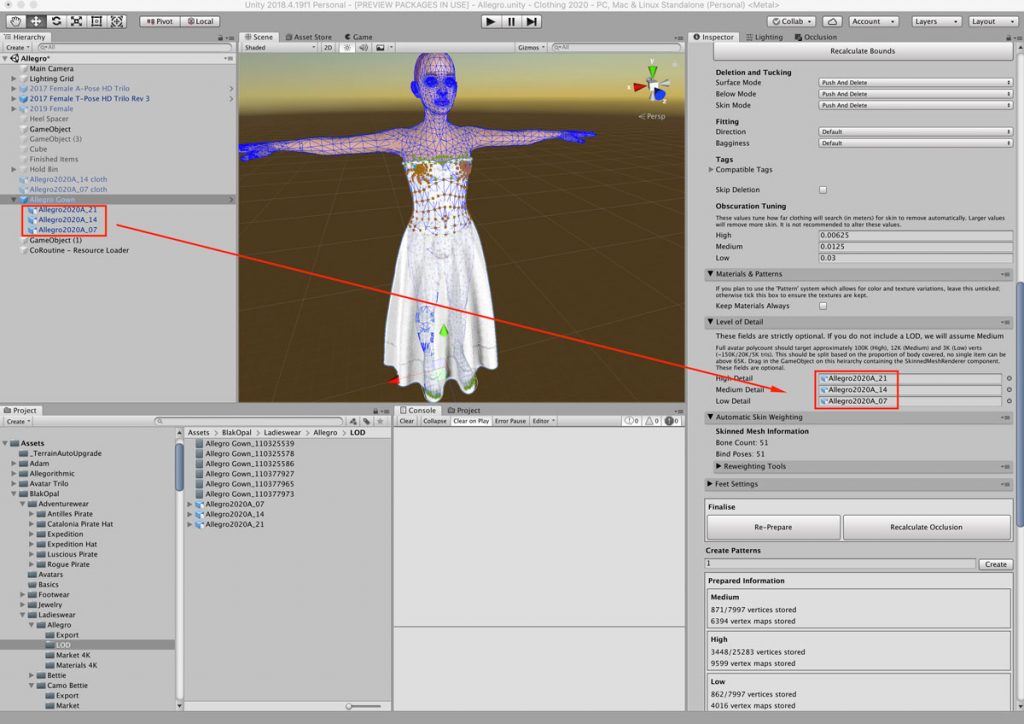Select the Hand tool in toolbar
Image resolution: width=1024 pixels, height=724 pixels.
point(16,22)
